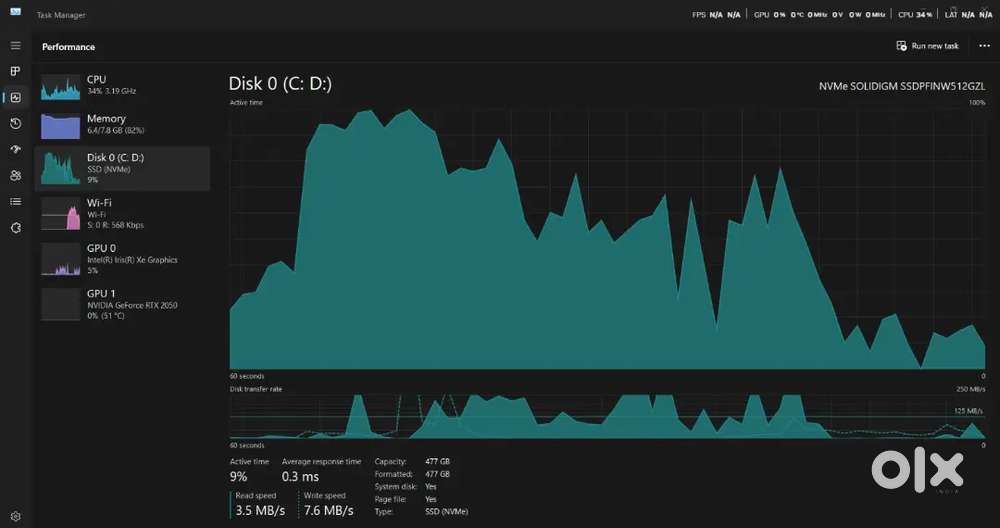Screen dimensions: 1000x528
Task: Open the Details page icon
Action: tap(15, 202)
